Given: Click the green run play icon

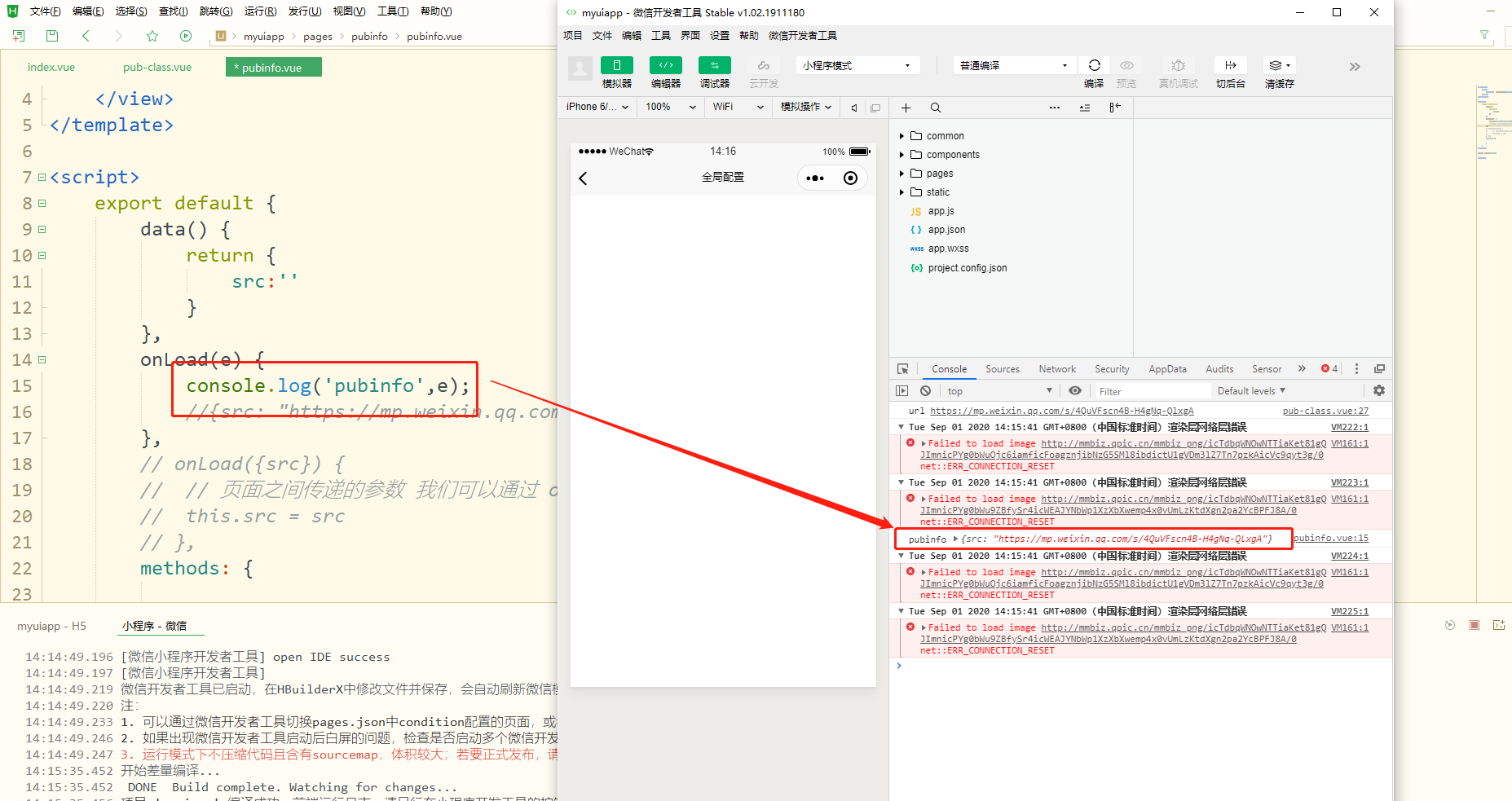Looking at the screenshot, I should [x=186, y=36].
